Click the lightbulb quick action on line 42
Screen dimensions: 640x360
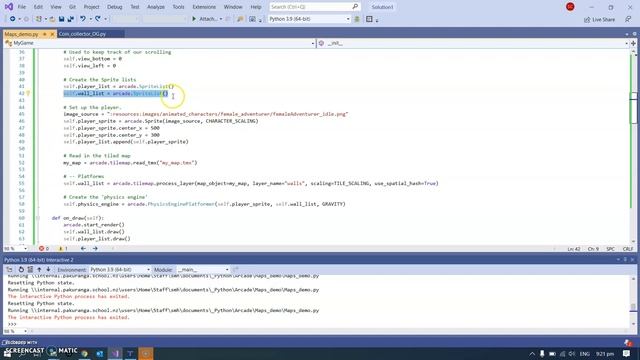(x=28, y=93)
